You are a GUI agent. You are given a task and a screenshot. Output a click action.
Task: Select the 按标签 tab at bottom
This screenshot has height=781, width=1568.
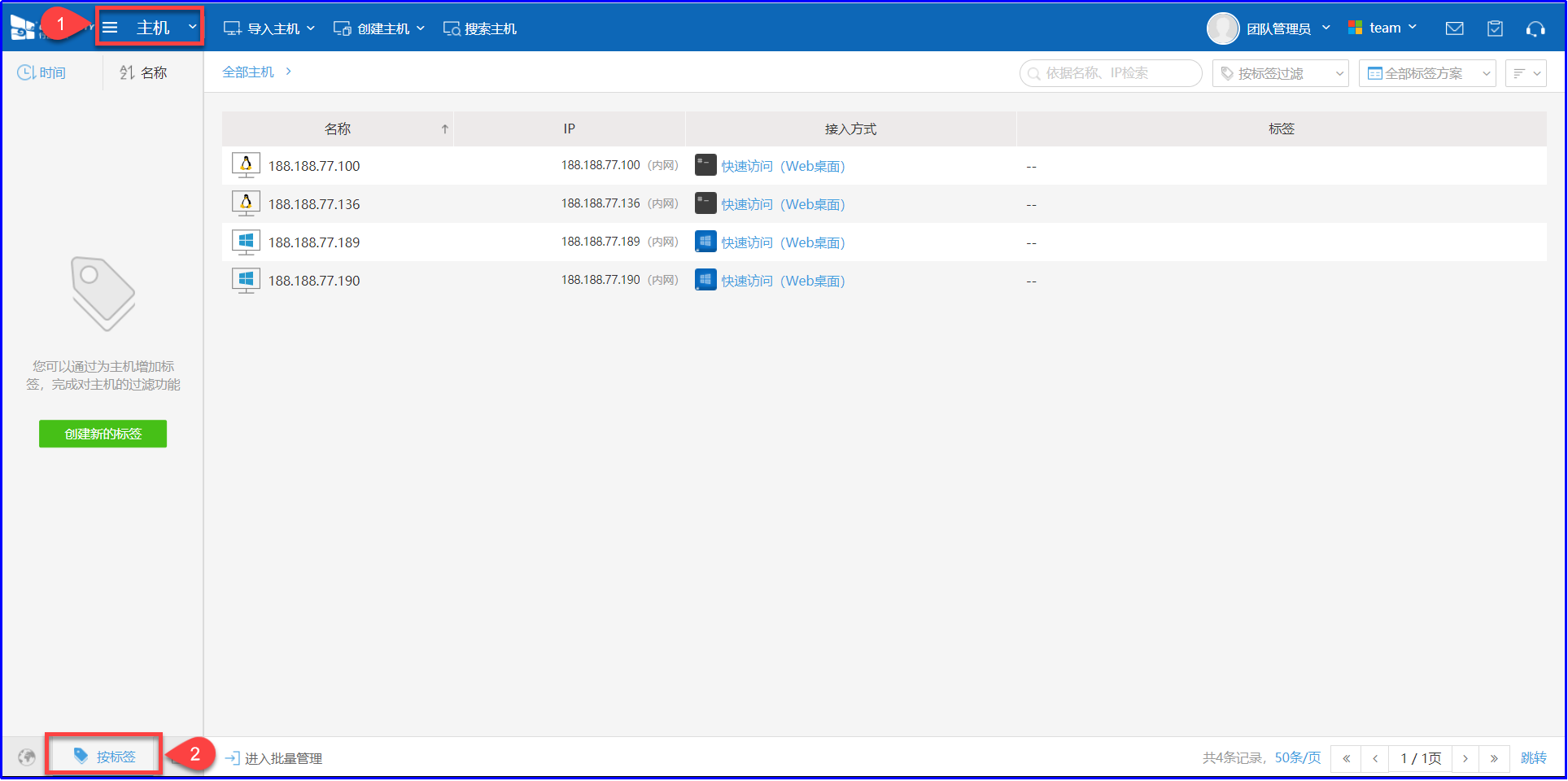(x=105, y=757)
